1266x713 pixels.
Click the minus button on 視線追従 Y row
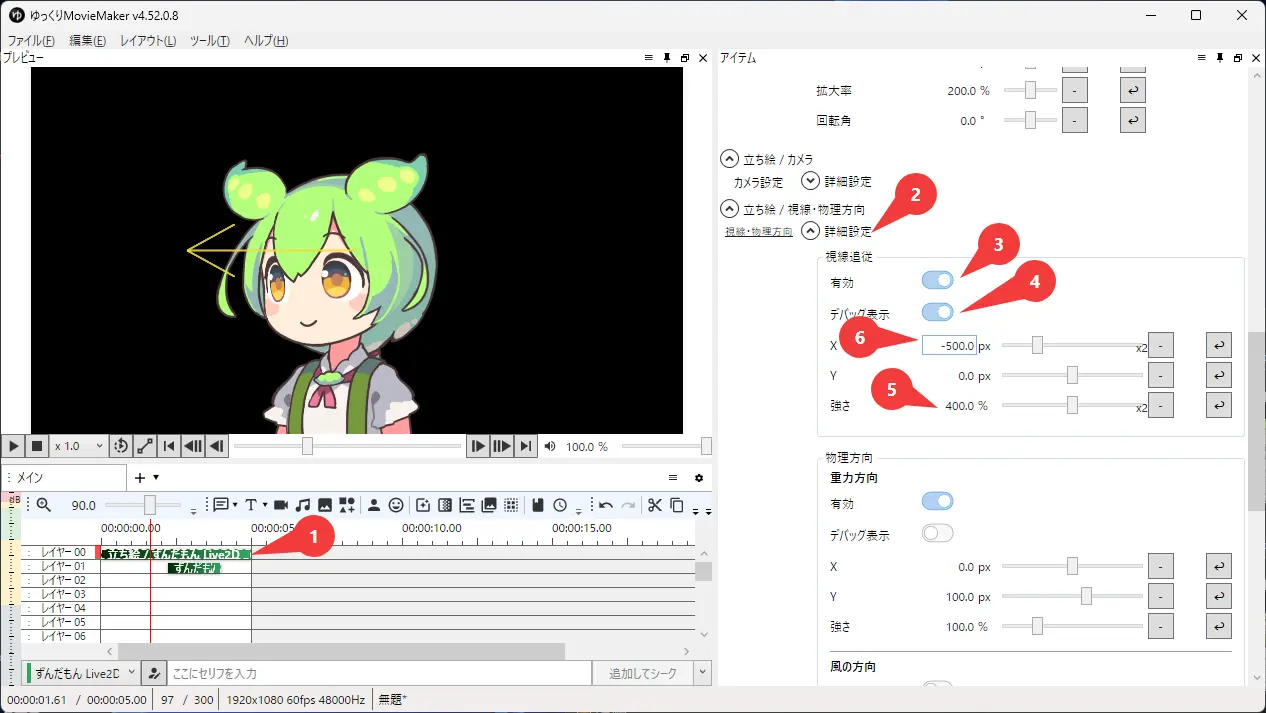pos(1160,376)
